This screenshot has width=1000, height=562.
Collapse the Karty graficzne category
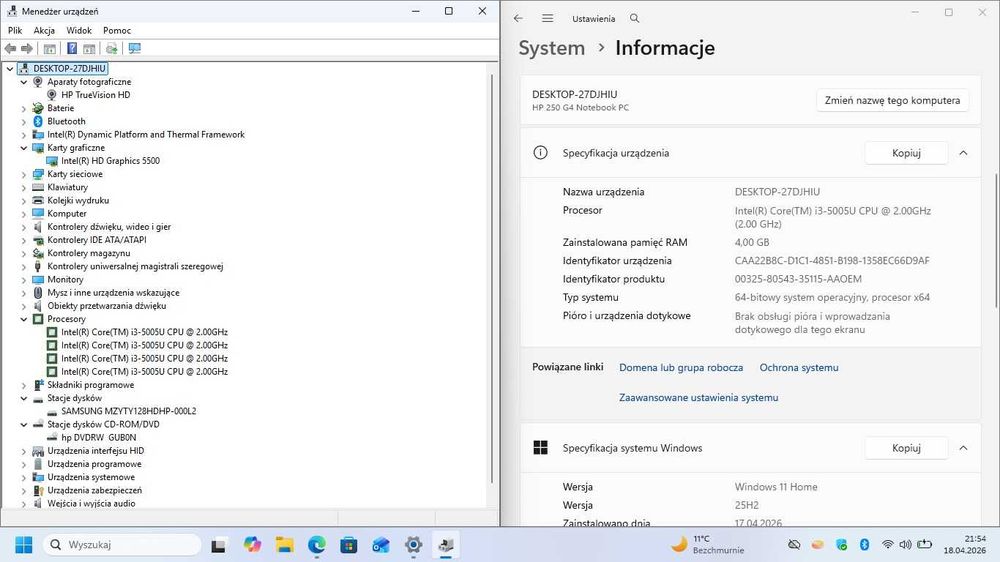pyautogui.click(x=24, y=148)
